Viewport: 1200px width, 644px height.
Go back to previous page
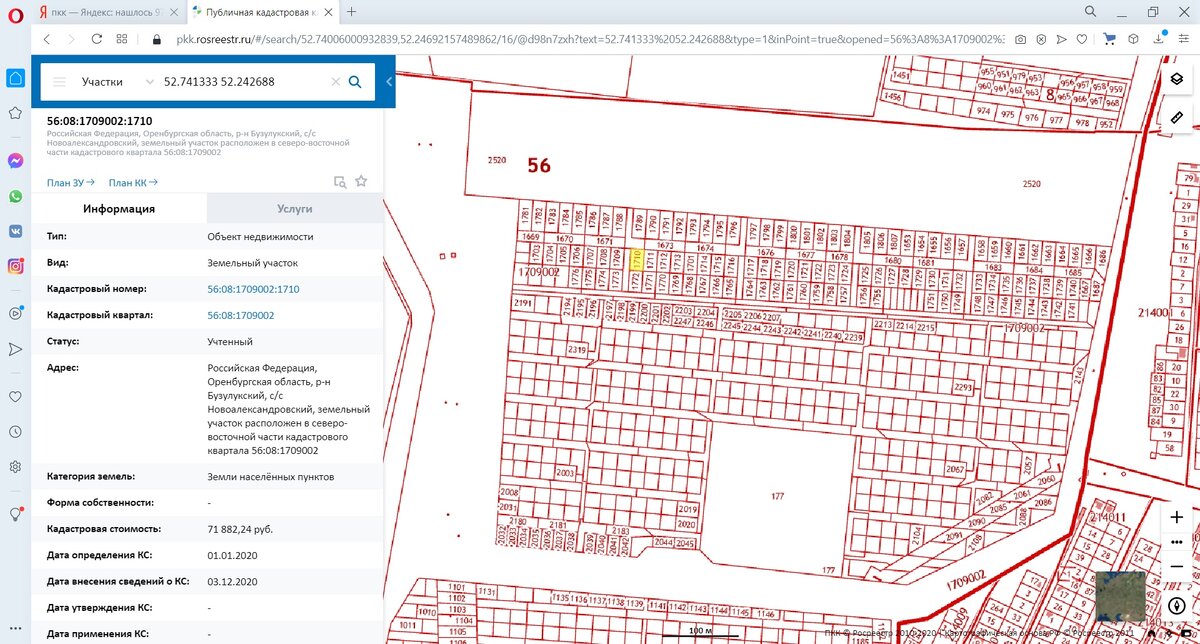tap(45, 39)
